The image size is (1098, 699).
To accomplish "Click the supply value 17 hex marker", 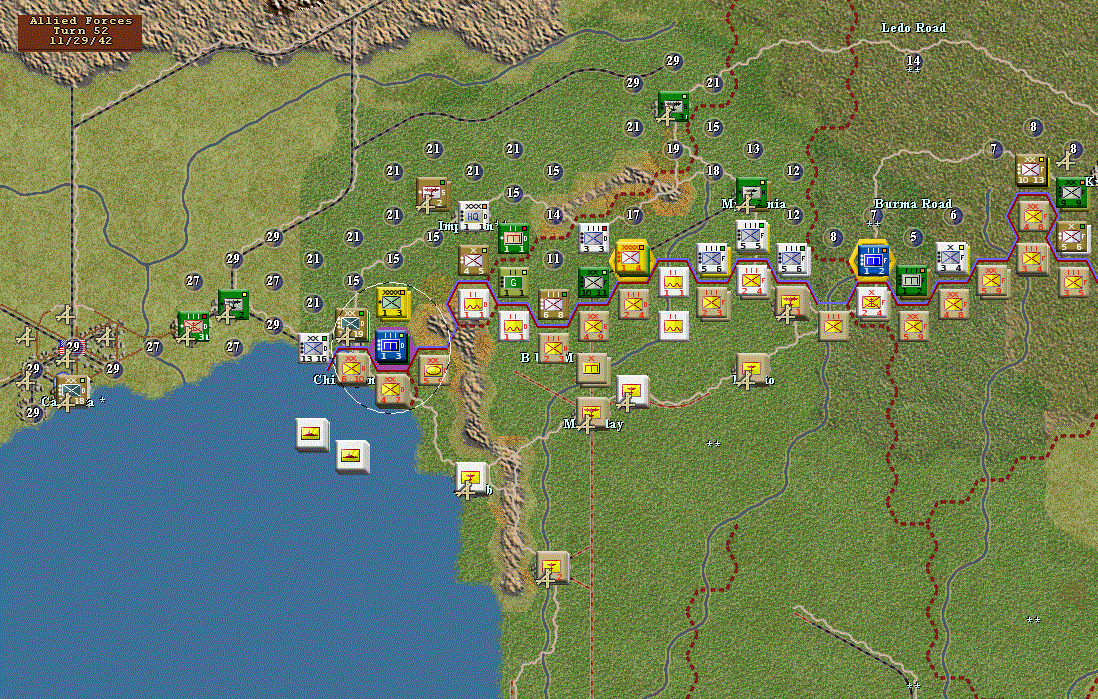I will coord(633,215).
